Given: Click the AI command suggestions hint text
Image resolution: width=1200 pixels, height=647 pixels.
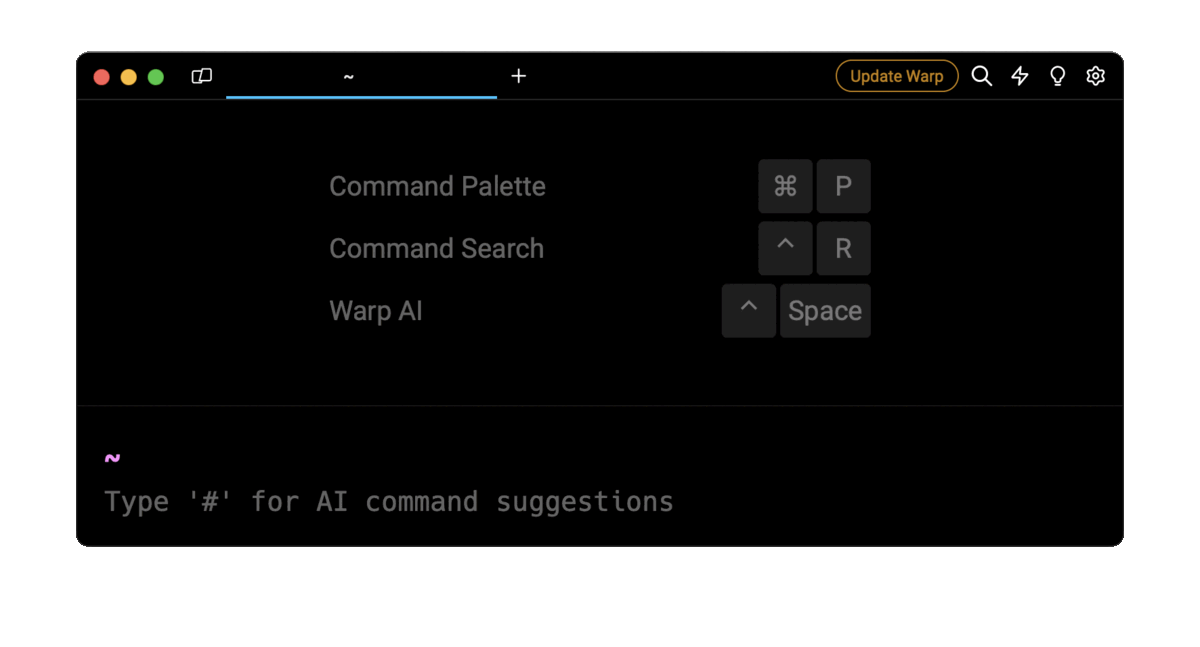Looking at the screenshot, I should click(388, 501).
